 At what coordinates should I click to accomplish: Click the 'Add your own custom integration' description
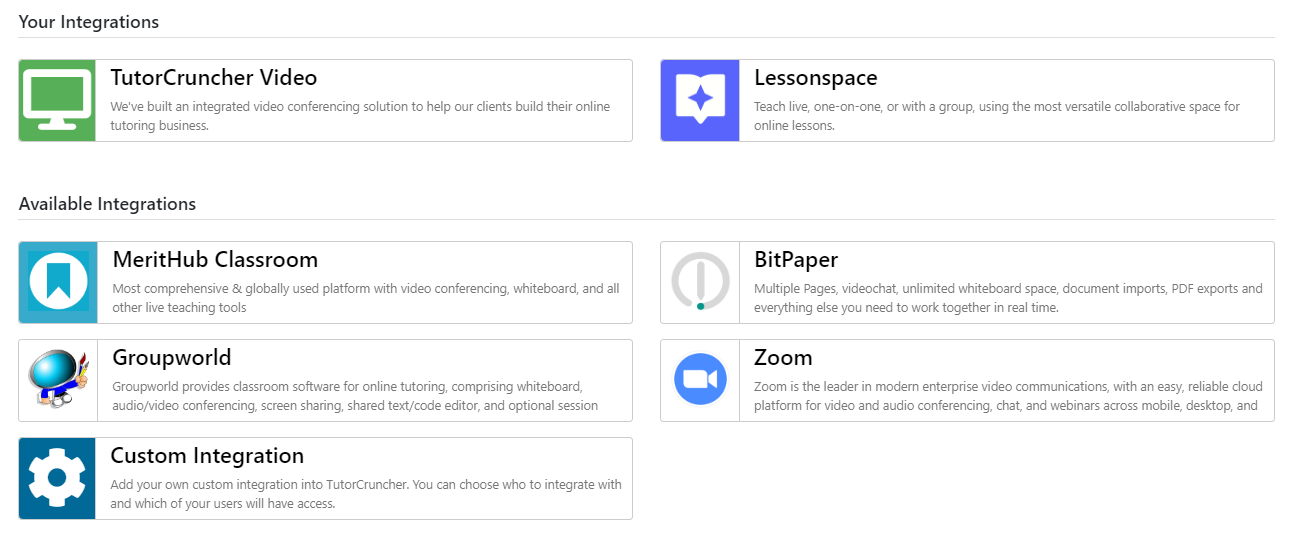point(366,494)
